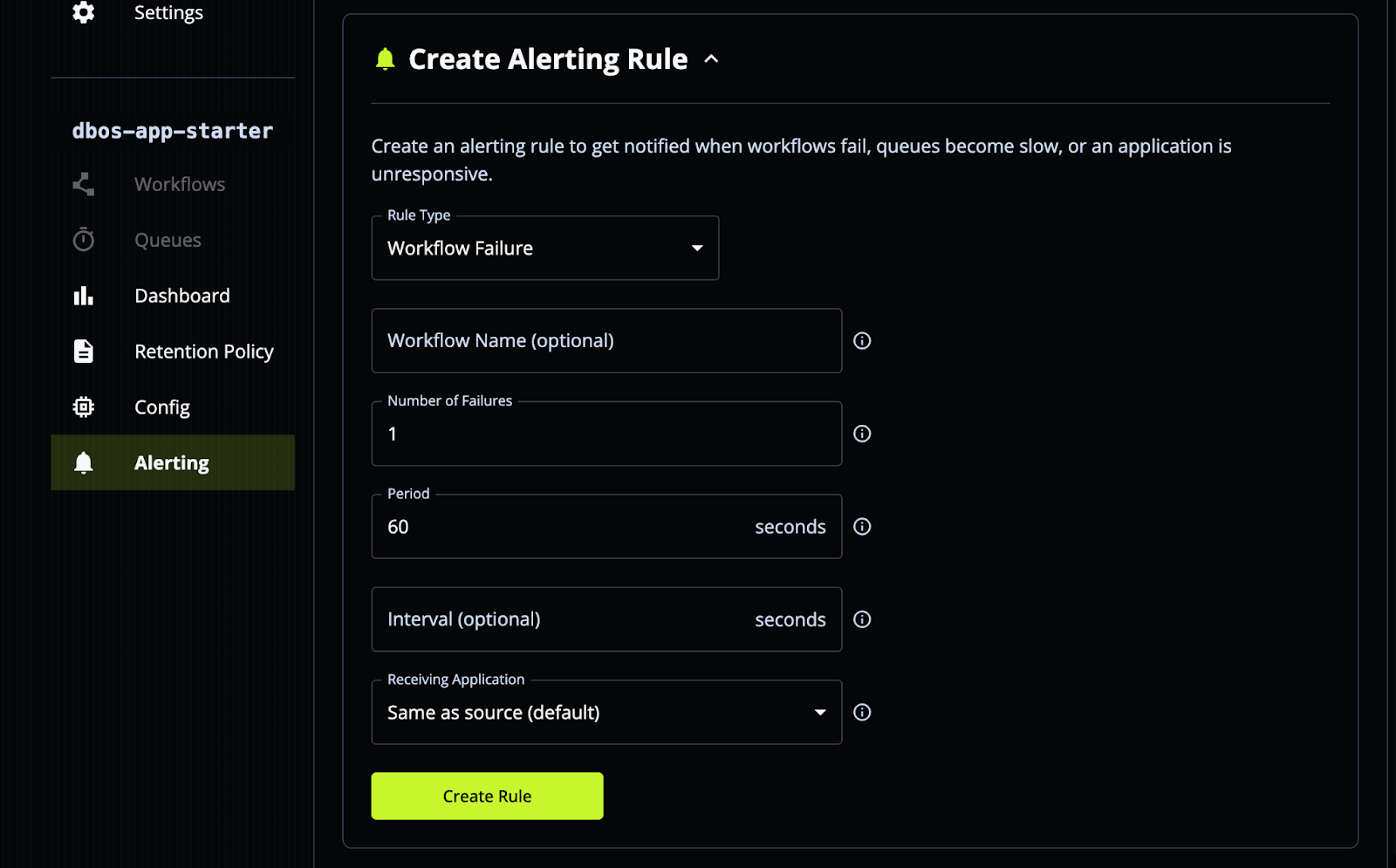Click the Retention Policy document icon

82,351
